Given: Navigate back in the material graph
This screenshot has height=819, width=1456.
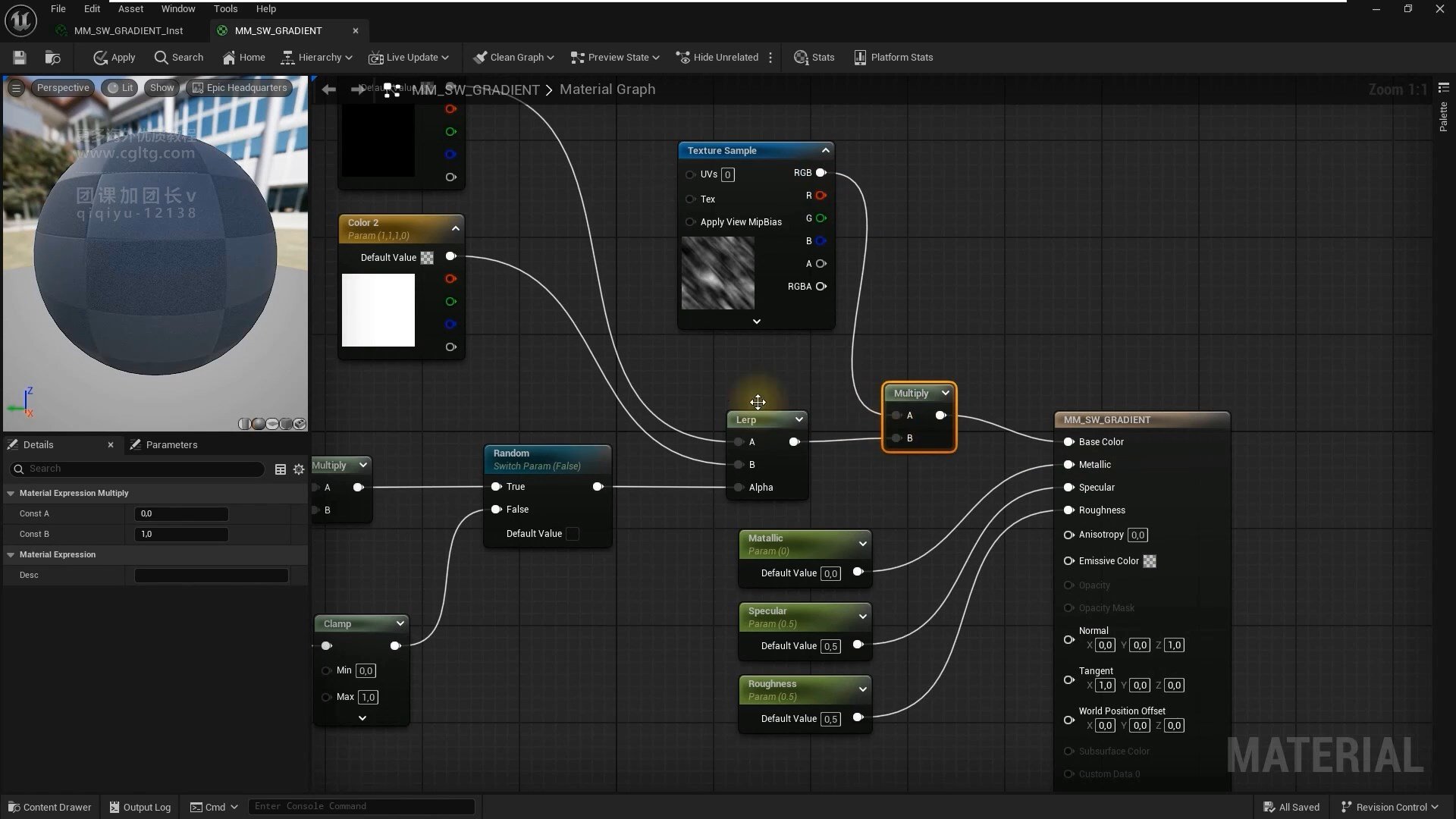Looking at the screenshot, I should [328, 89].
